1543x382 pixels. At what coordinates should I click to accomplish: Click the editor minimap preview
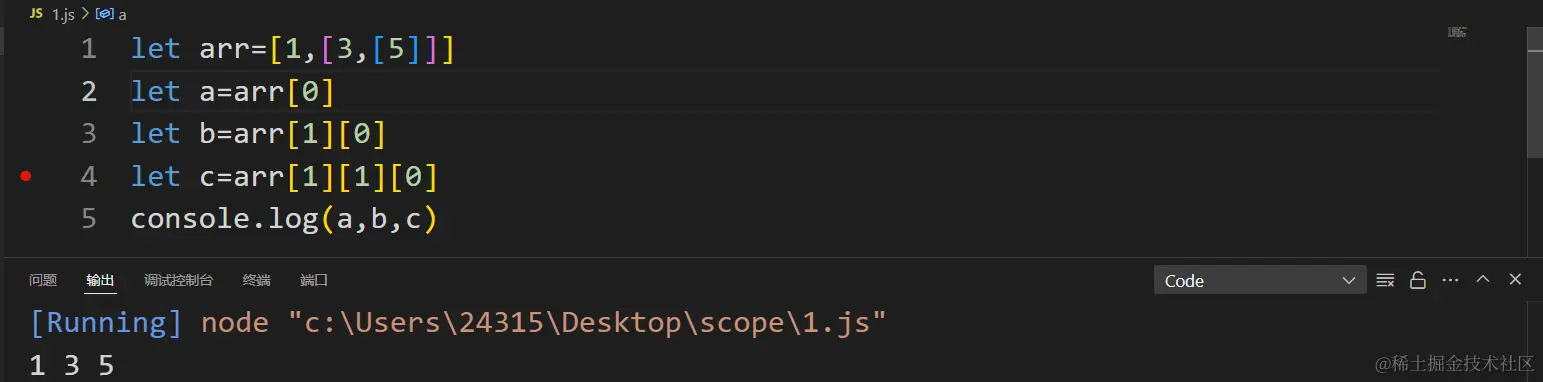(1457, 33)
